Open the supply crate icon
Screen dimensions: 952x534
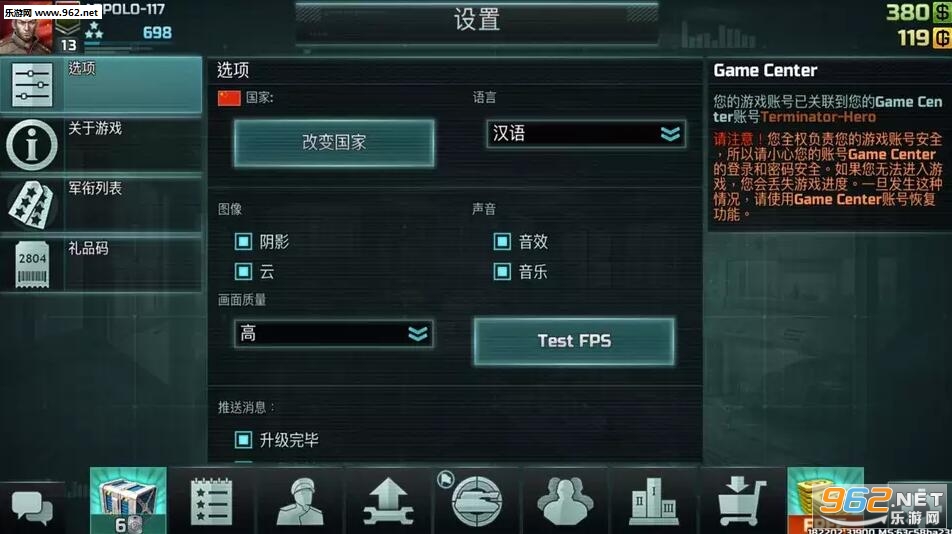128,501
